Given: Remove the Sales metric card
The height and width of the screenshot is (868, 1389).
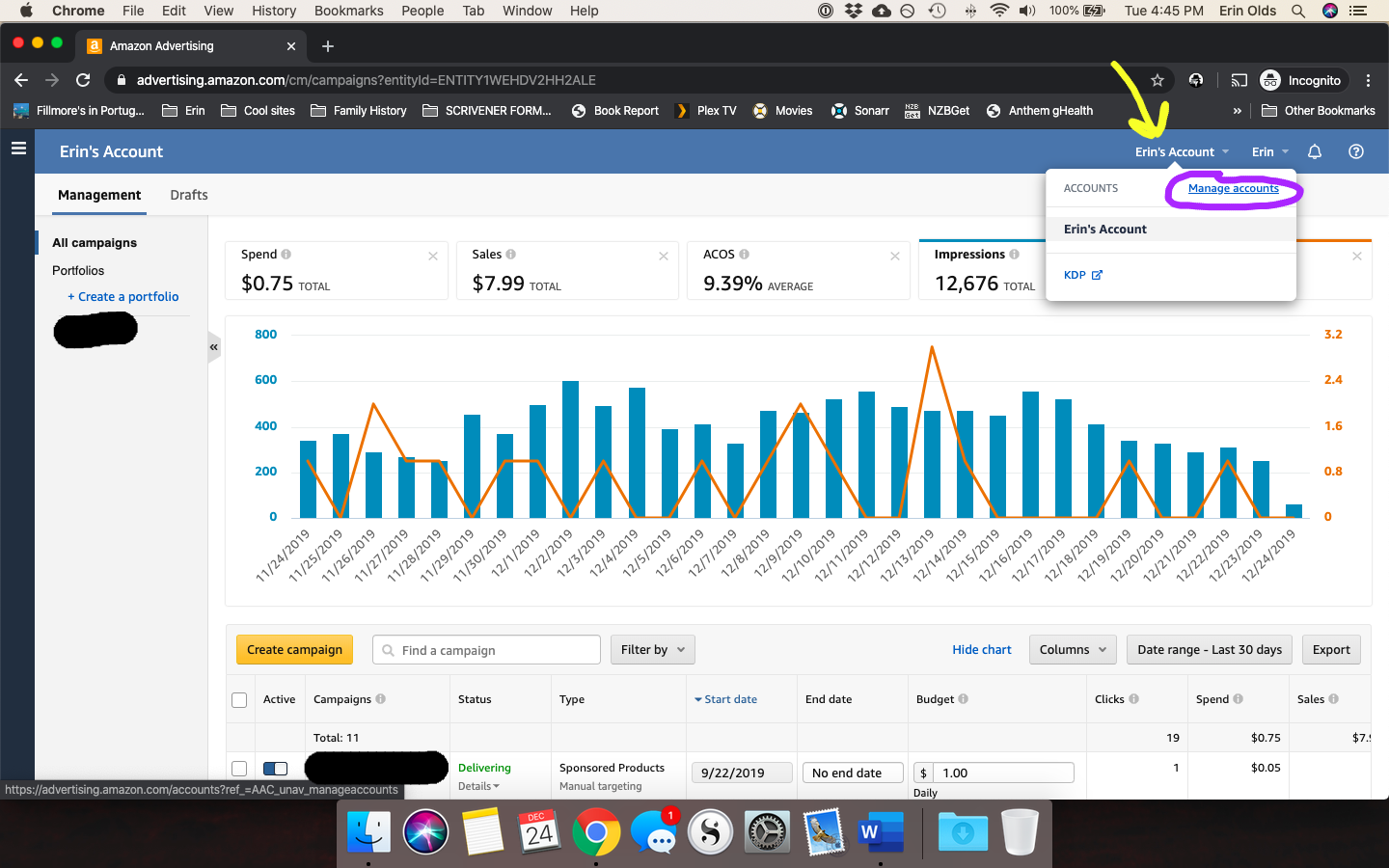Looking at the screenshot, I should (664, 256).
